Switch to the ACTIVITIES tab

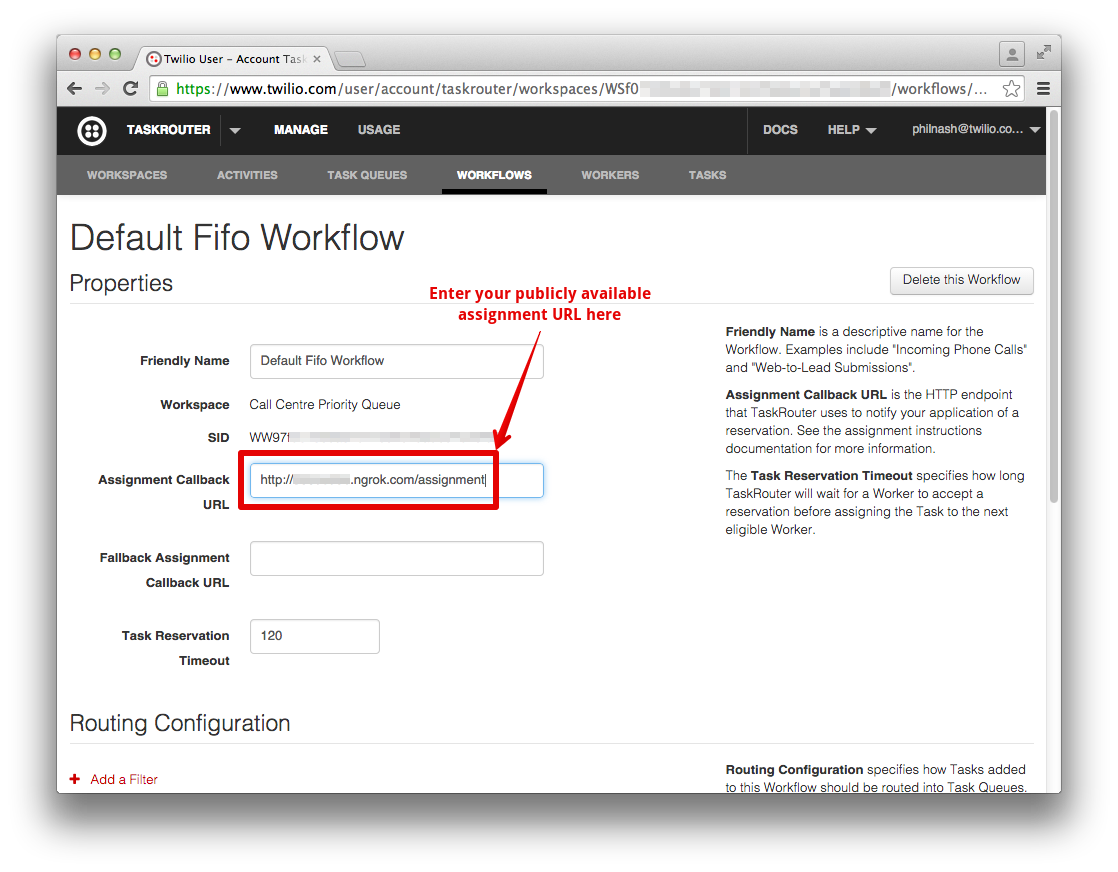tap(247, 175)
